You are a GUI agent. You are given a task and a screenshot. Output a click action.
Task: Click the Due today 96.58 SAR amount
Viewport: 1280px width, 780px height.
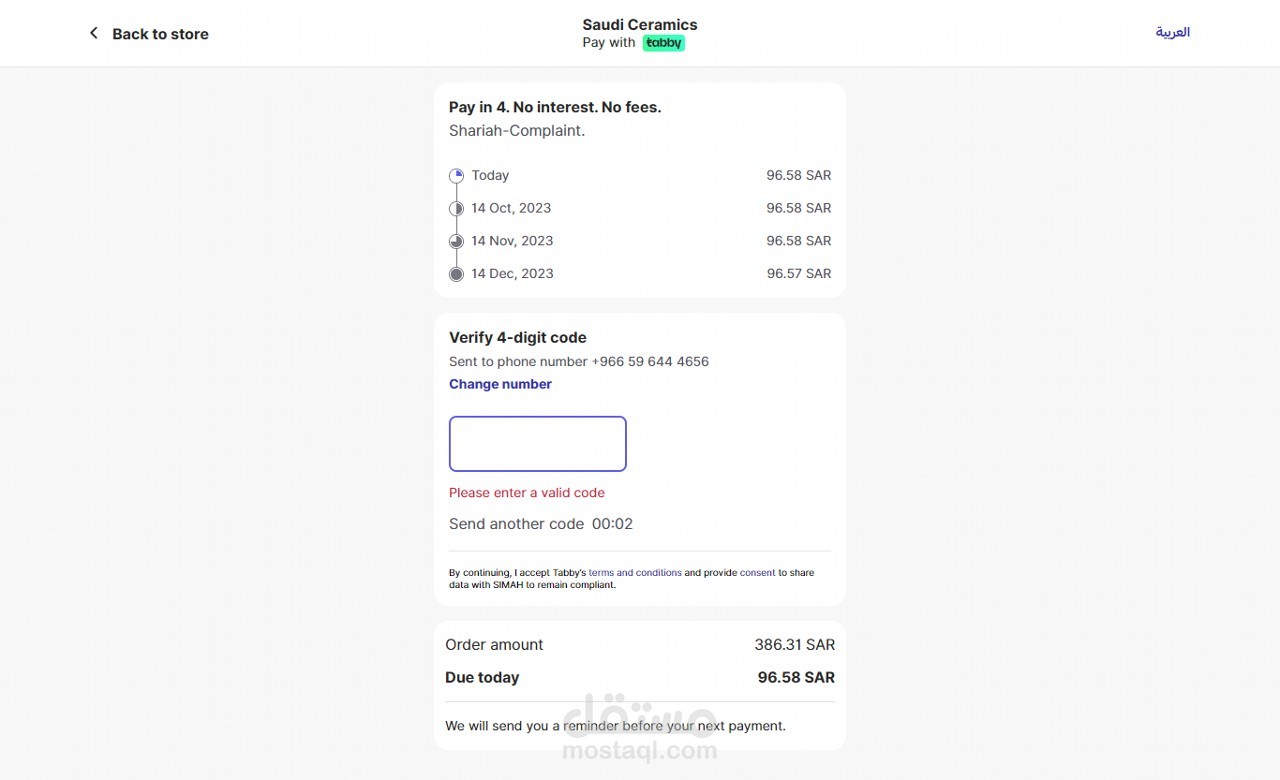[x=796, y=677]
